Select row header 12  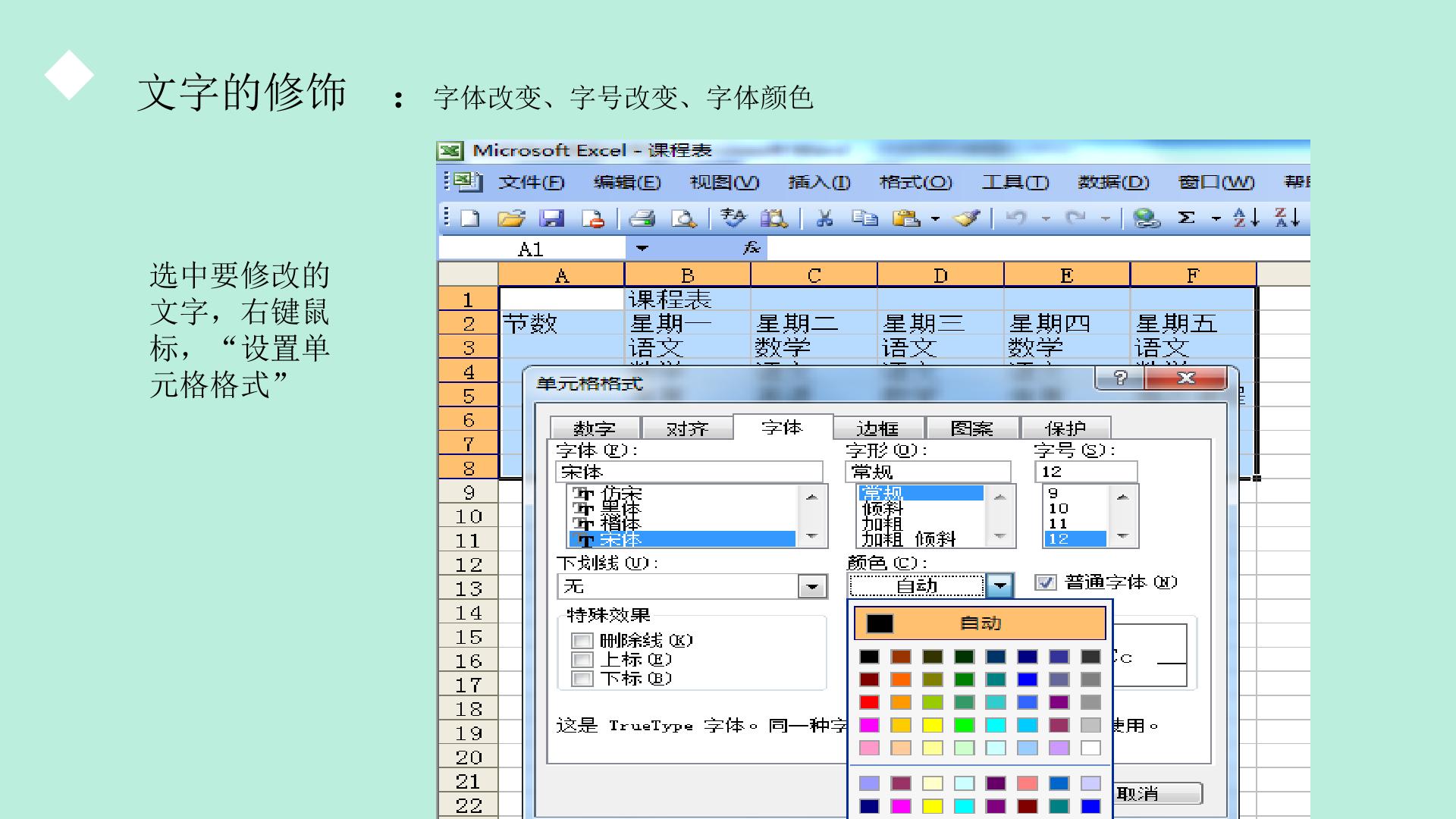pos(469,565)
